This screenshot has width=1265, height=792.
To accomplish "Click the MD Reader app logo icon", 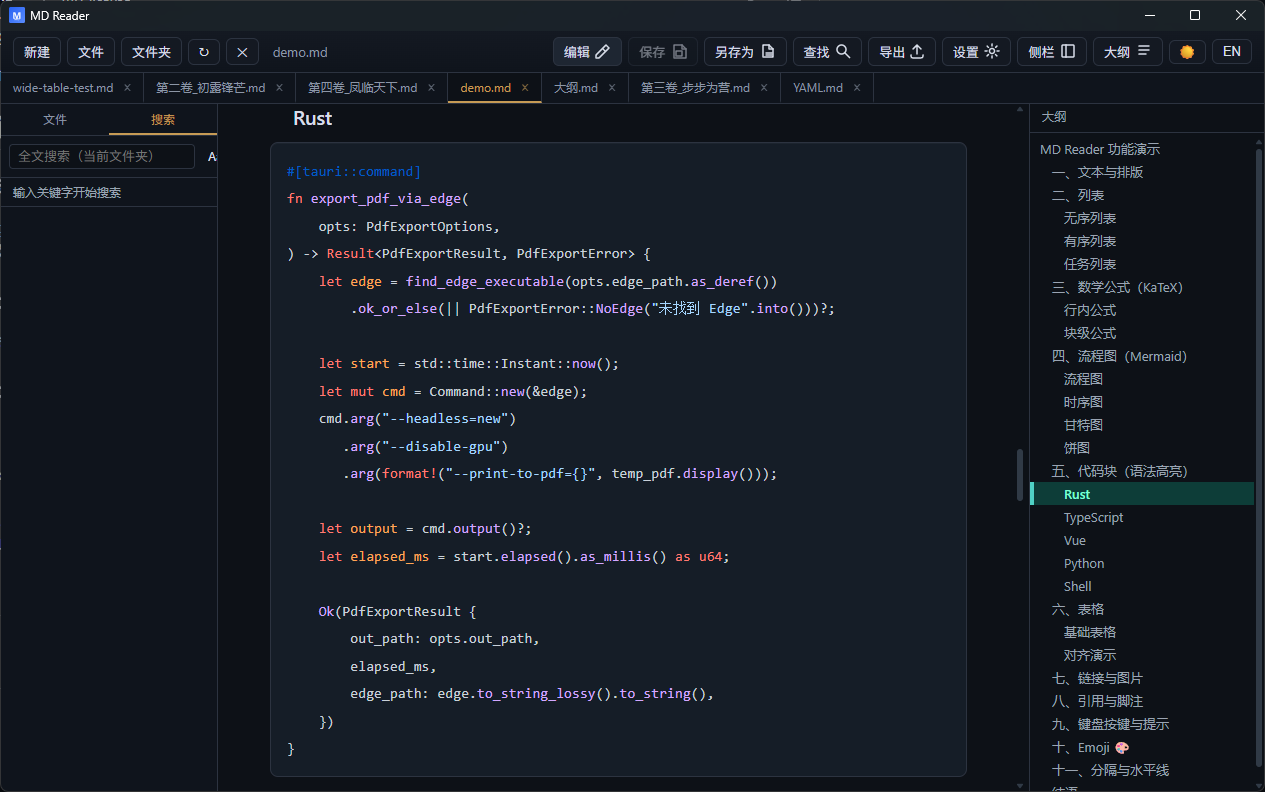I will (x=17, y=15).
